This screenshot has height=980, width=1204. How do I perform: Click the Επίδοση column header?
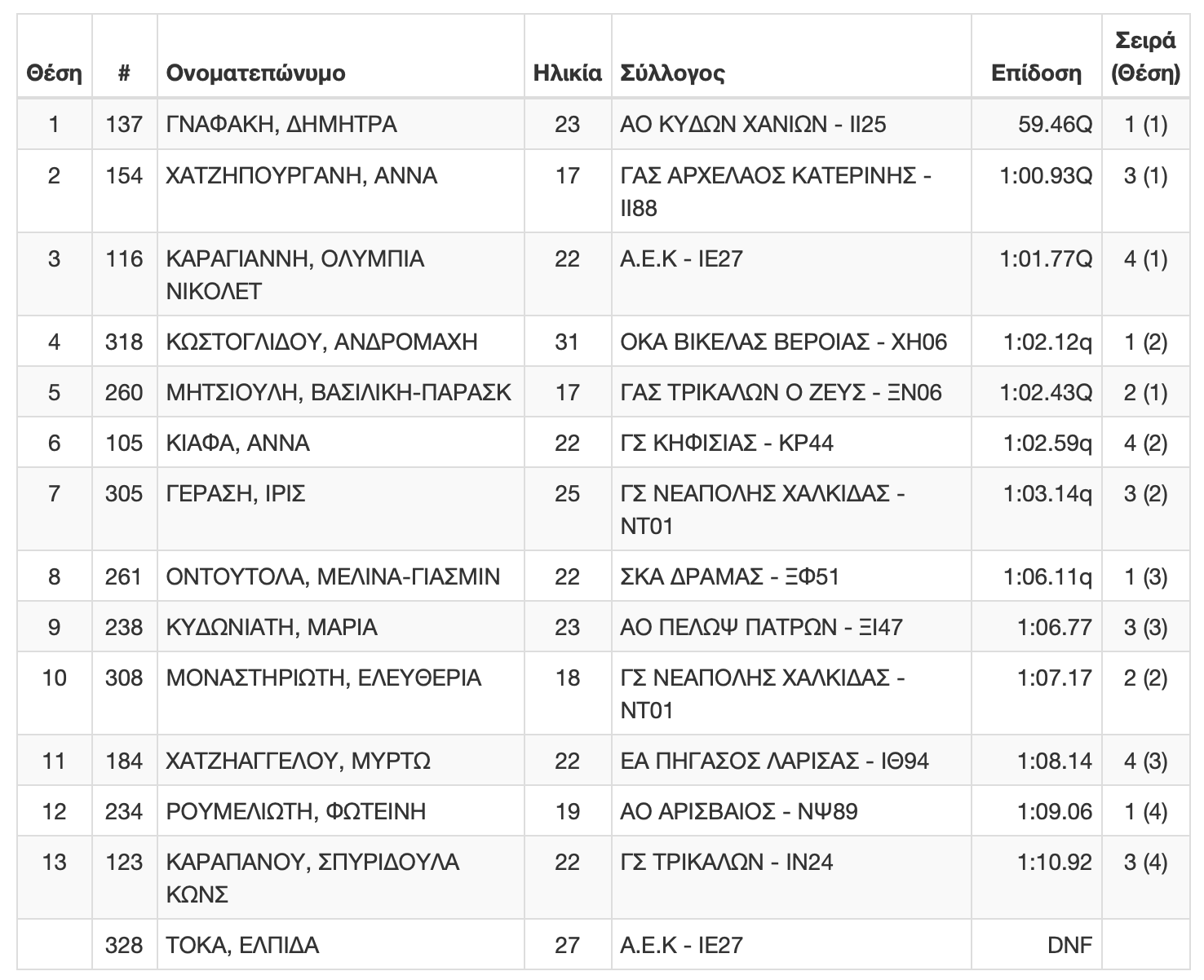coord(1036,73)
